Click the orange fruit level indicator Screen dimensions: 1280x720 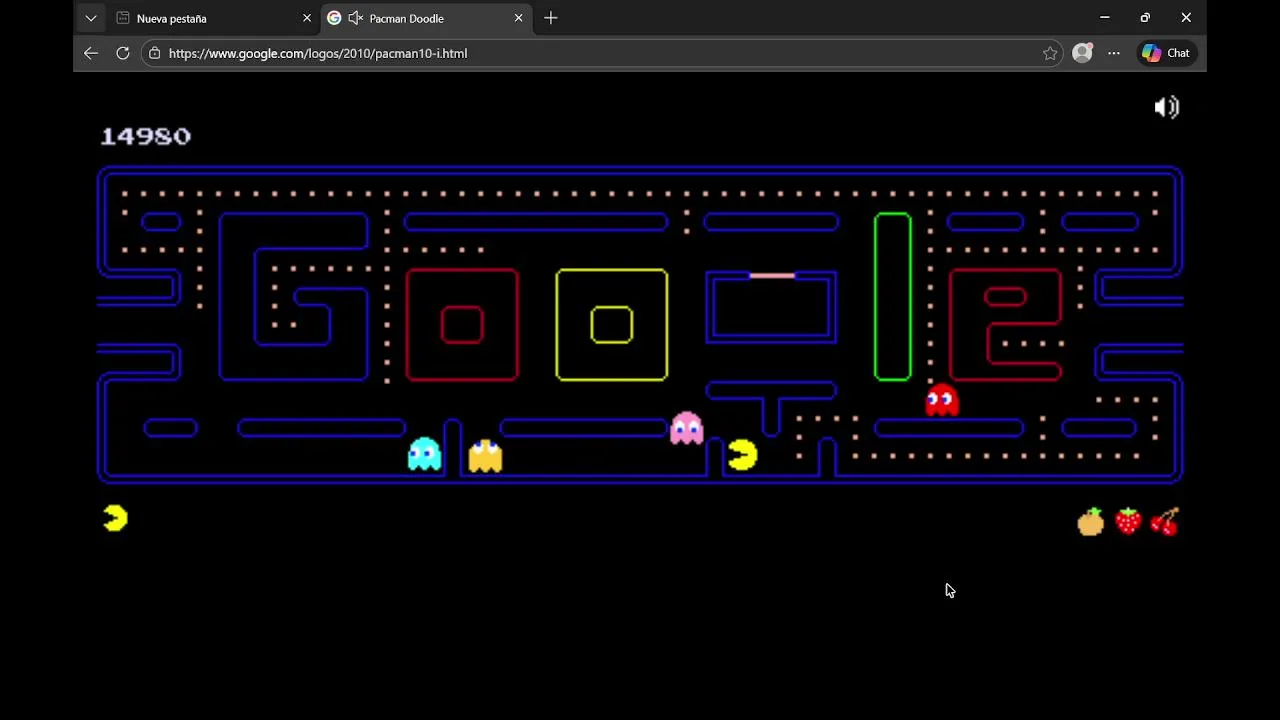(x=1091, y=521)
